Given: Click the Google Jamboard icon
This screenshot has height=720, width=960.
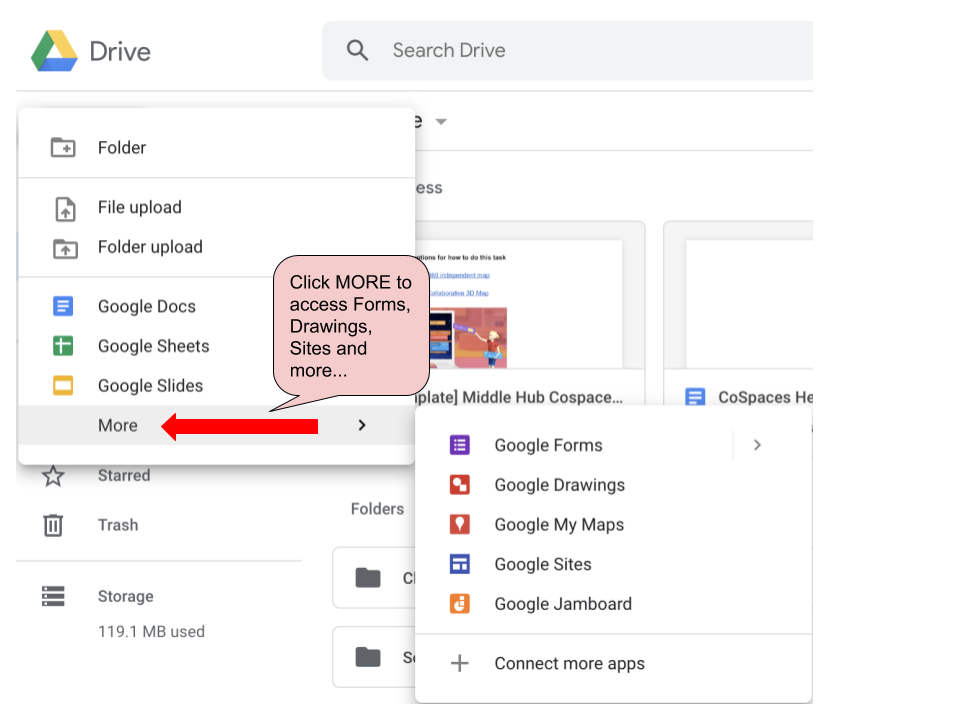Looking at the screenshot, I should (460, 604).
